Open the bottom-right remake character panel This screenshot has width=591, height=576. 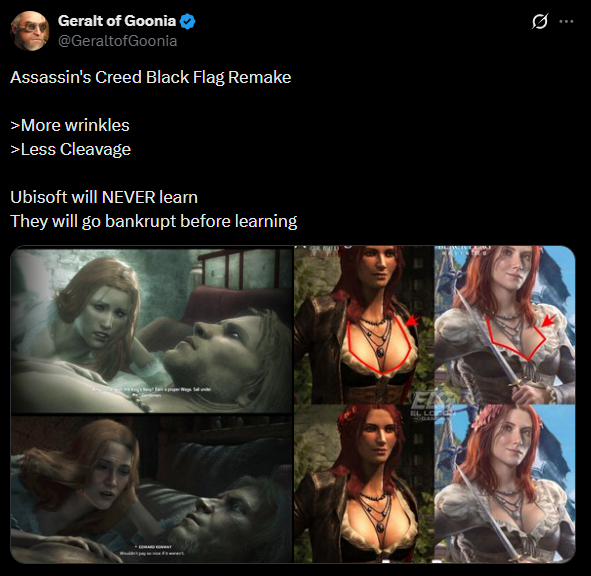pos(505,484)
